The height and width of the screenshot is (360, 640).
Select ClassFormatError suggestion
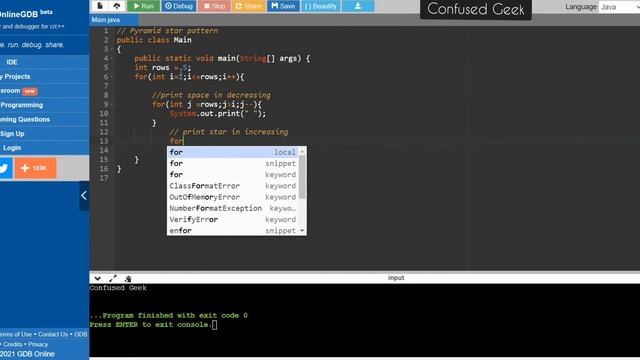tap(233, 186)
